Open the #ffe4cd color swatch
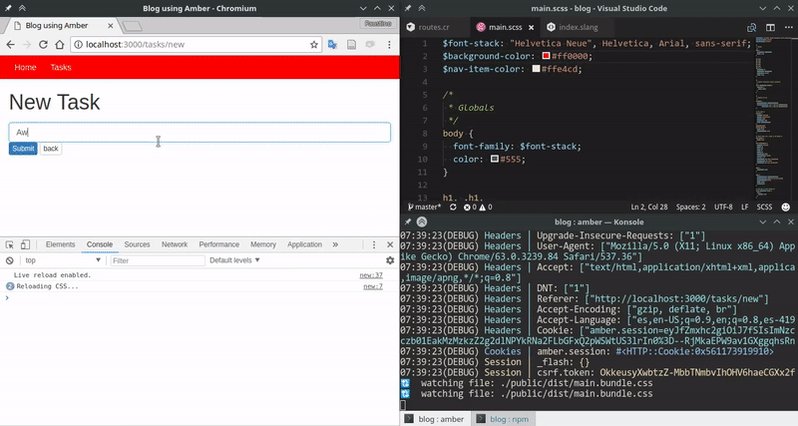Viewport: 798px width, 426px height. 536,69
